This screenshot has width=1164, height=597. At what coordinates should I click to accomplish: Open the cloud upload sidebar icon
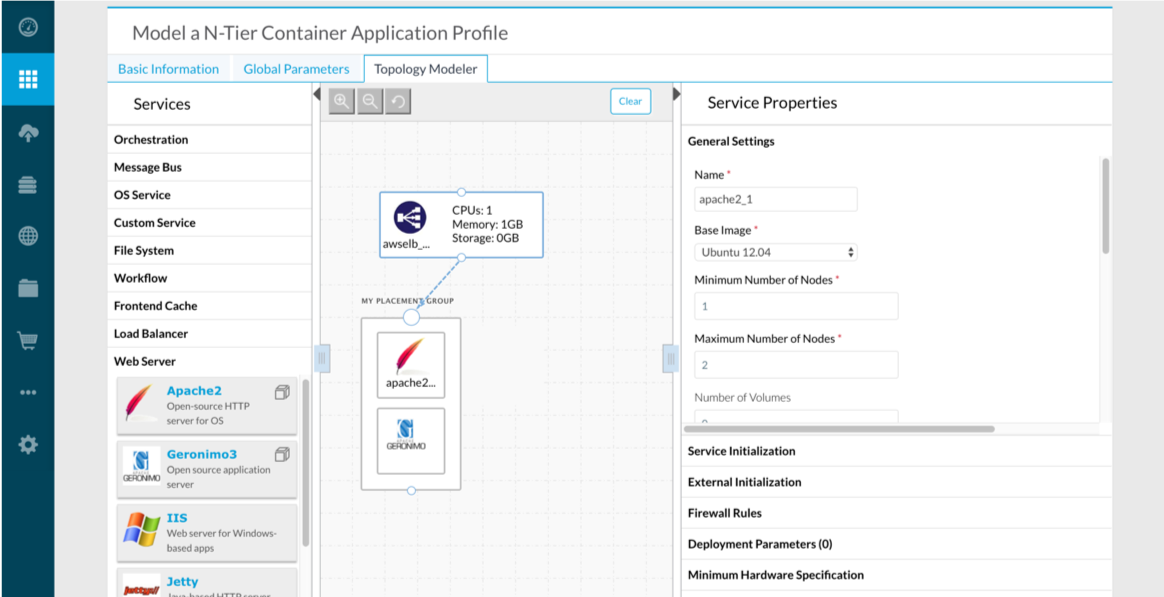27,133
